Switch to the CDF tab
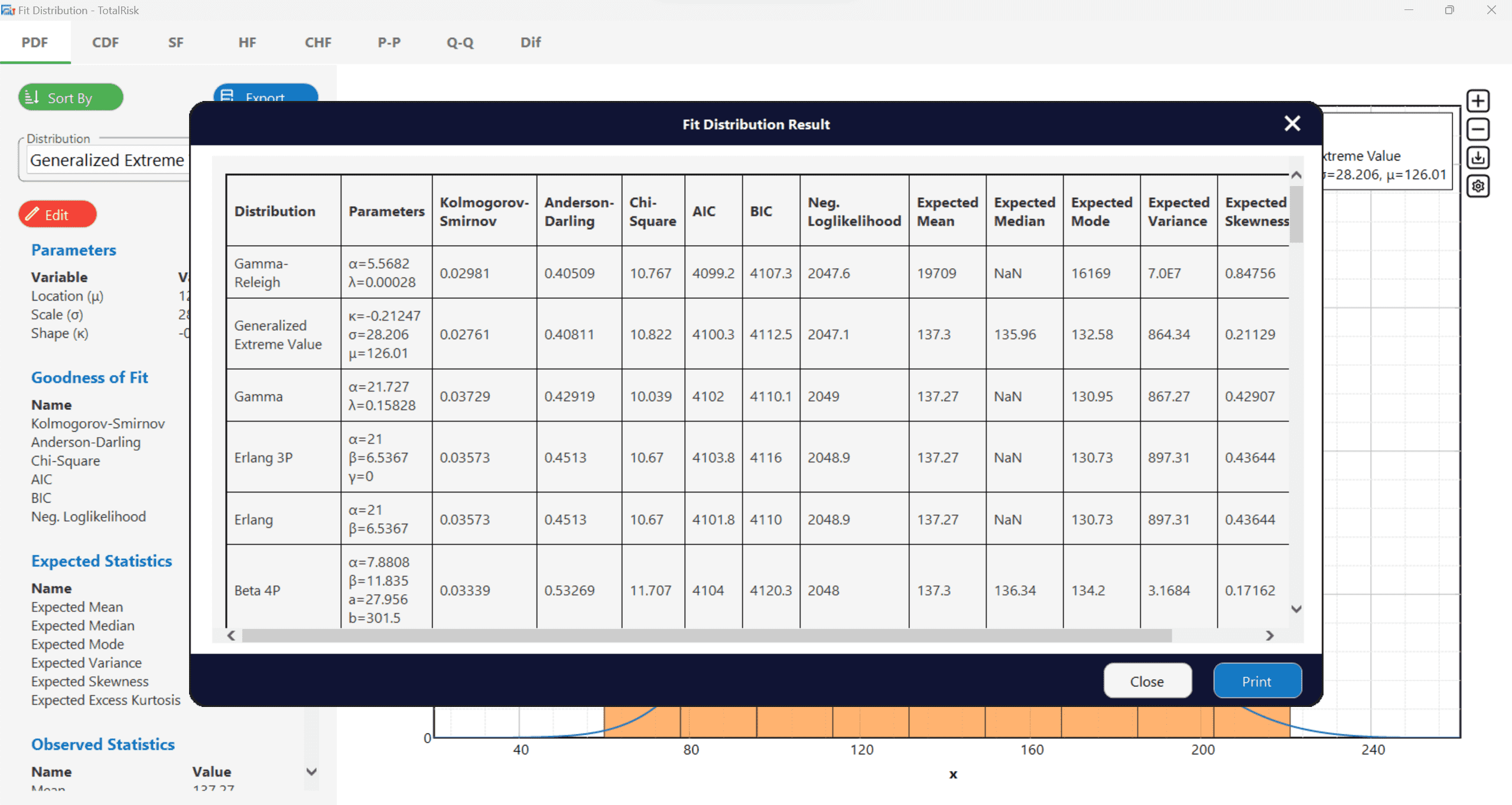 click(105, 43)
